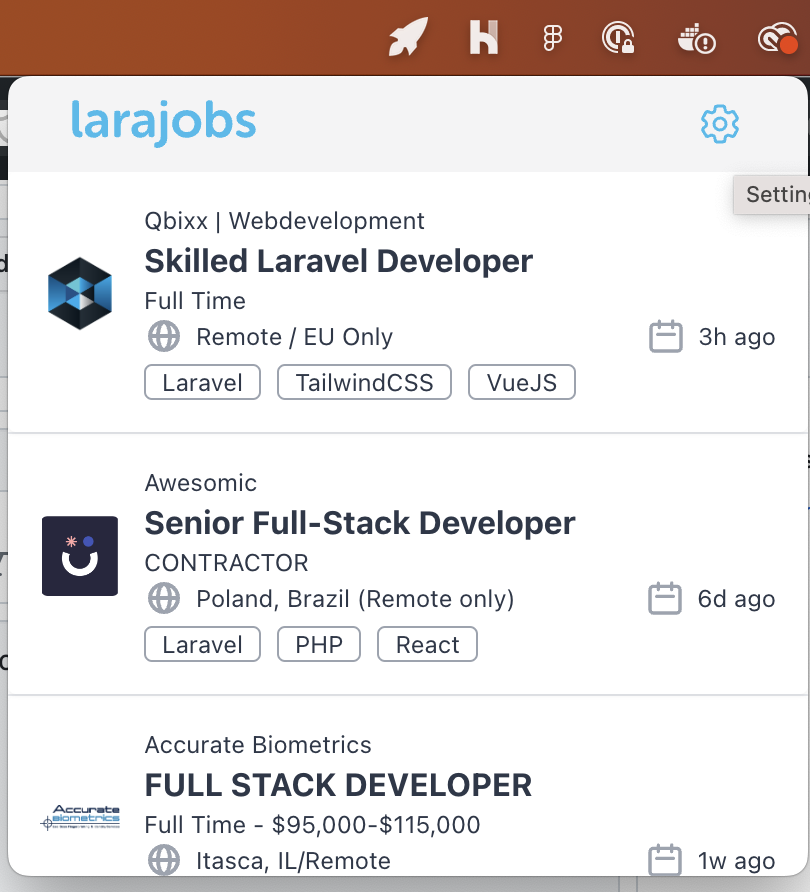Click the Qbixx hexagon company logo
This screenshot has height=892, width=810.
(x=80, y=293)
